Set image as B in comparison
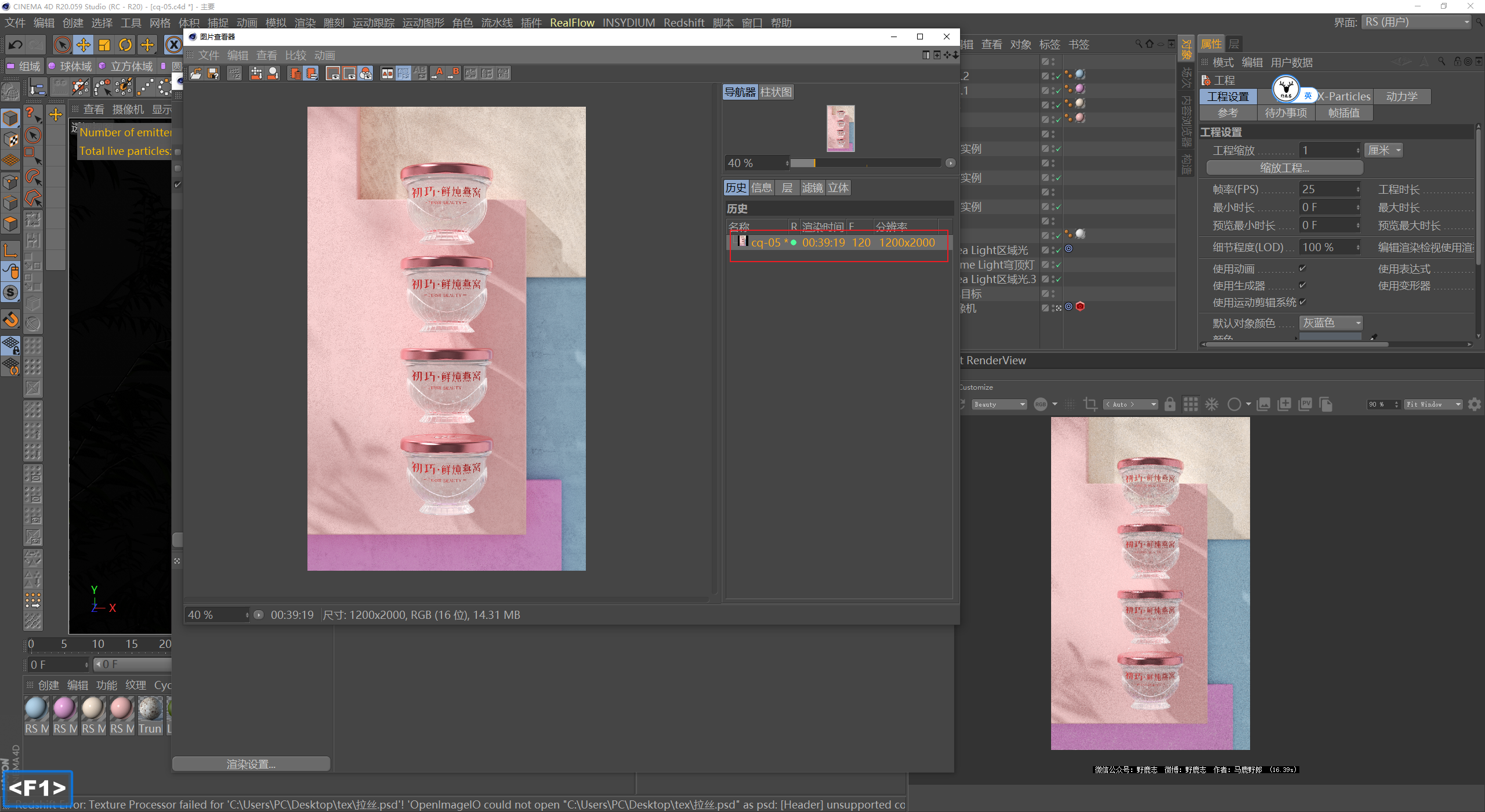The height and width of the screenshot is (812, 1485). click(454, 73)
